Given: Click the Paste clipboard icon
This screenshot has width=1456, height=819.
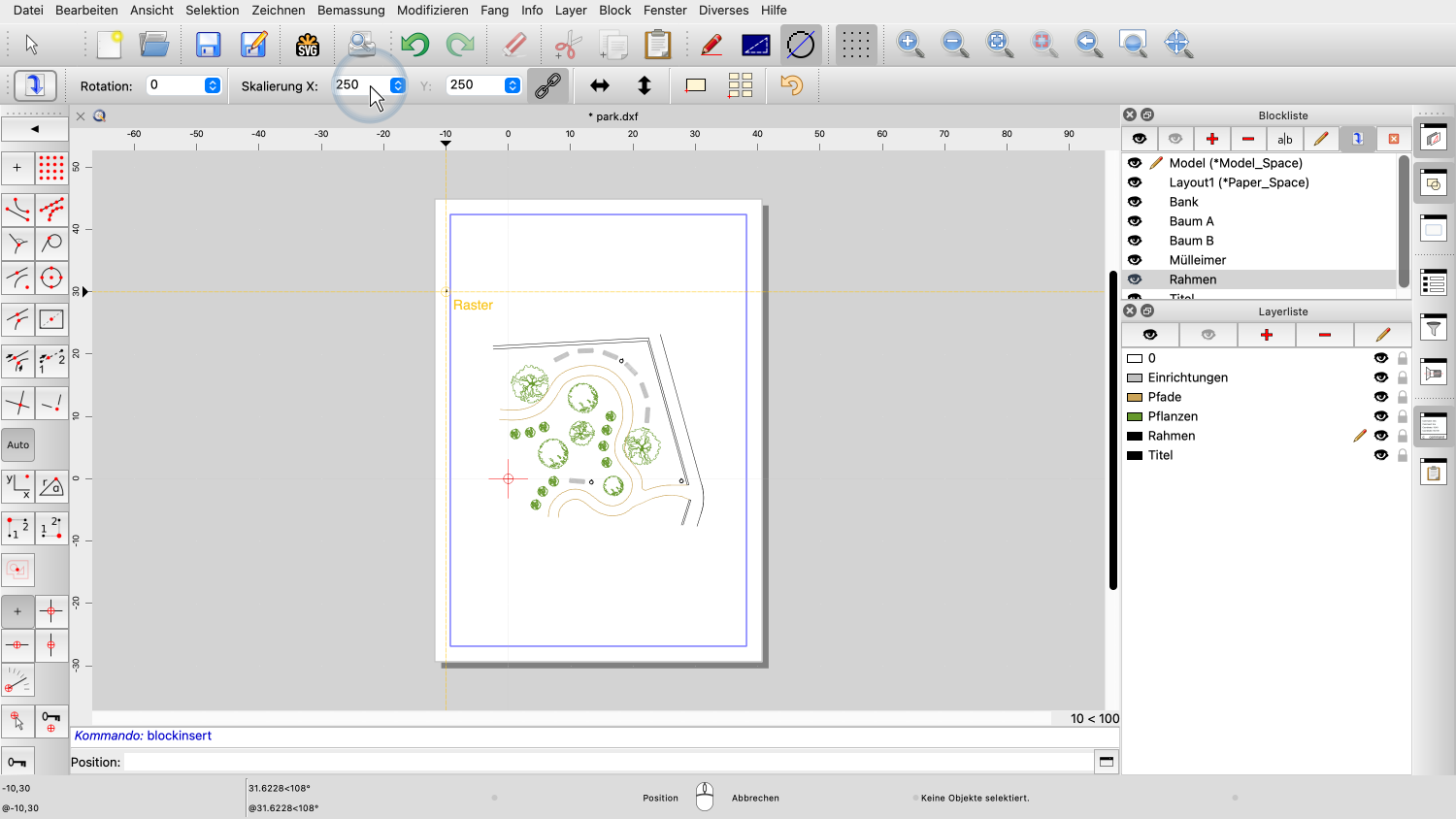Looking at the screenshot, I should (658, 45).
